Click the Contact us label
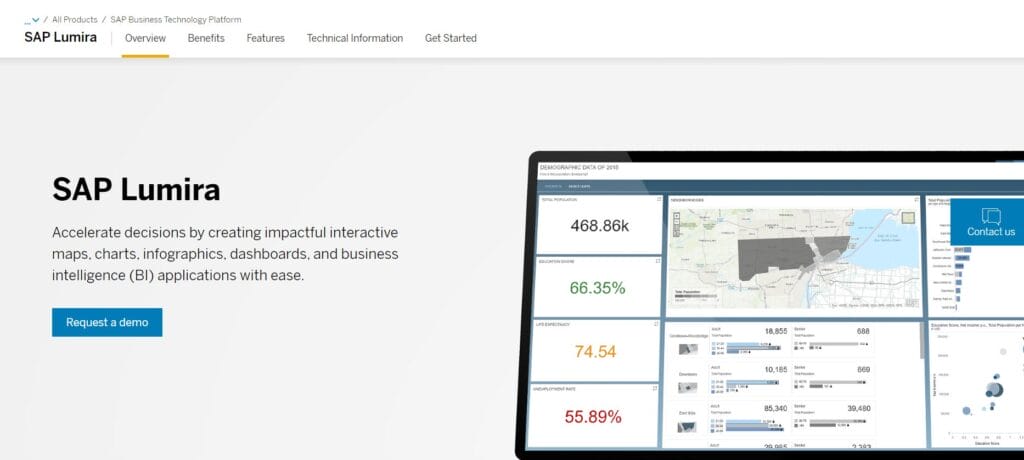This screenshot has width=1024, height=460. 991,232
